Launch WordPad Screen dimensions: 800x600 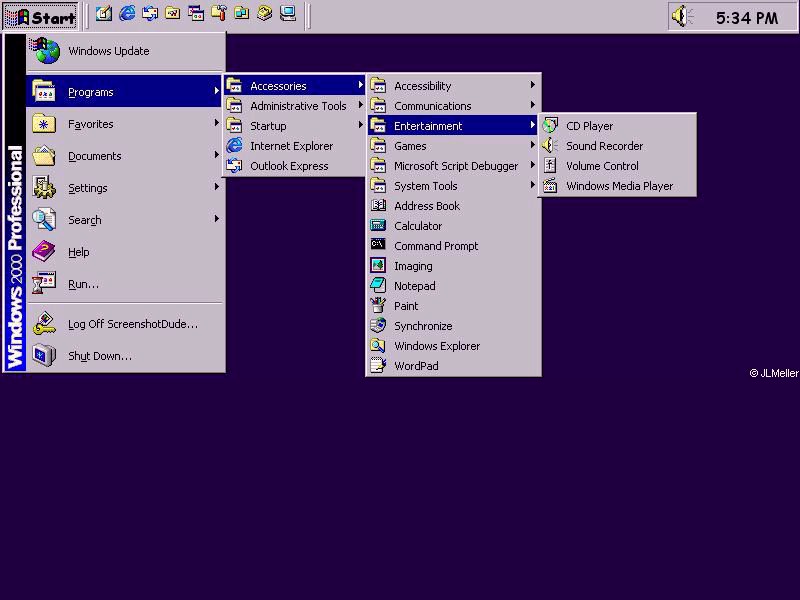point(453,366)
